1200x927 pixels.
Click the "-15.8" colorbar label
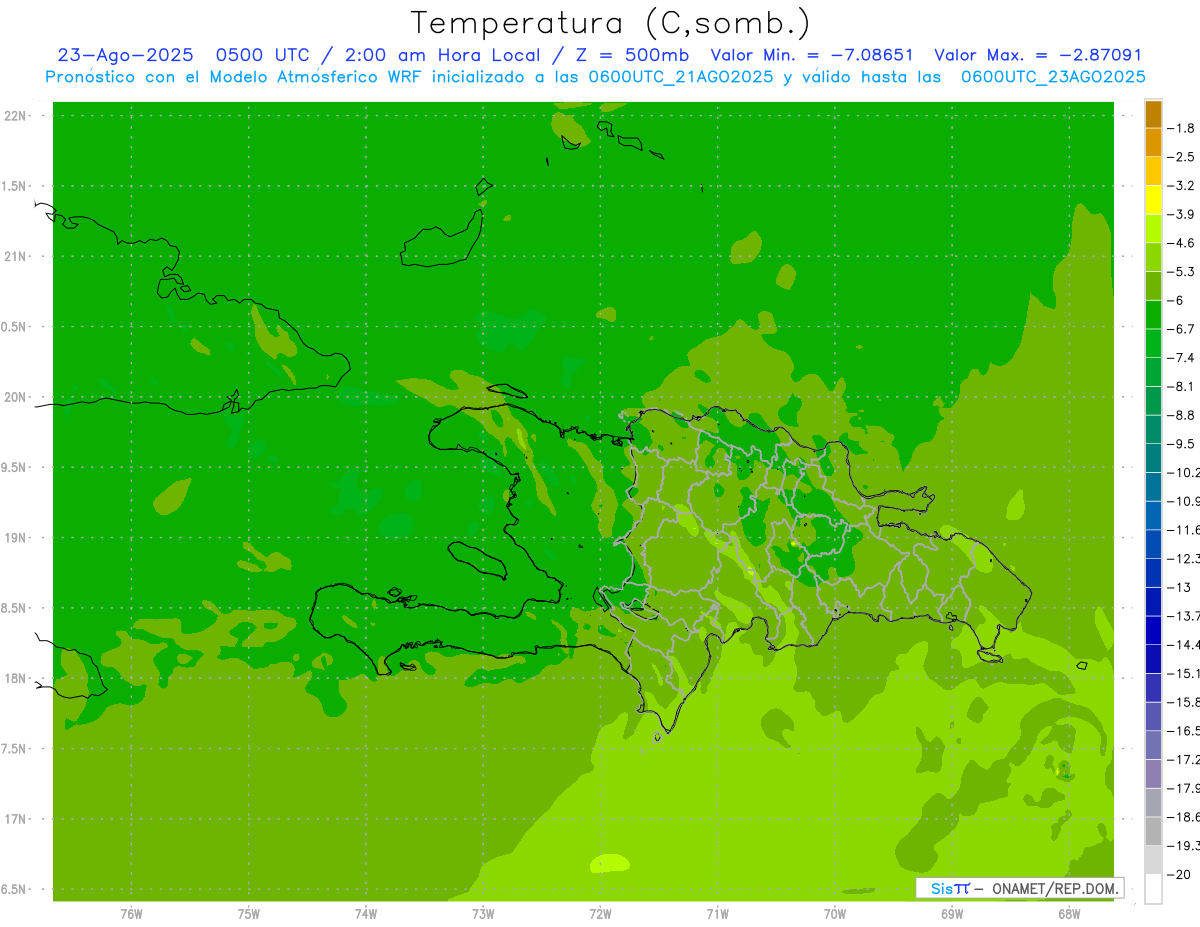[1184, 702]
